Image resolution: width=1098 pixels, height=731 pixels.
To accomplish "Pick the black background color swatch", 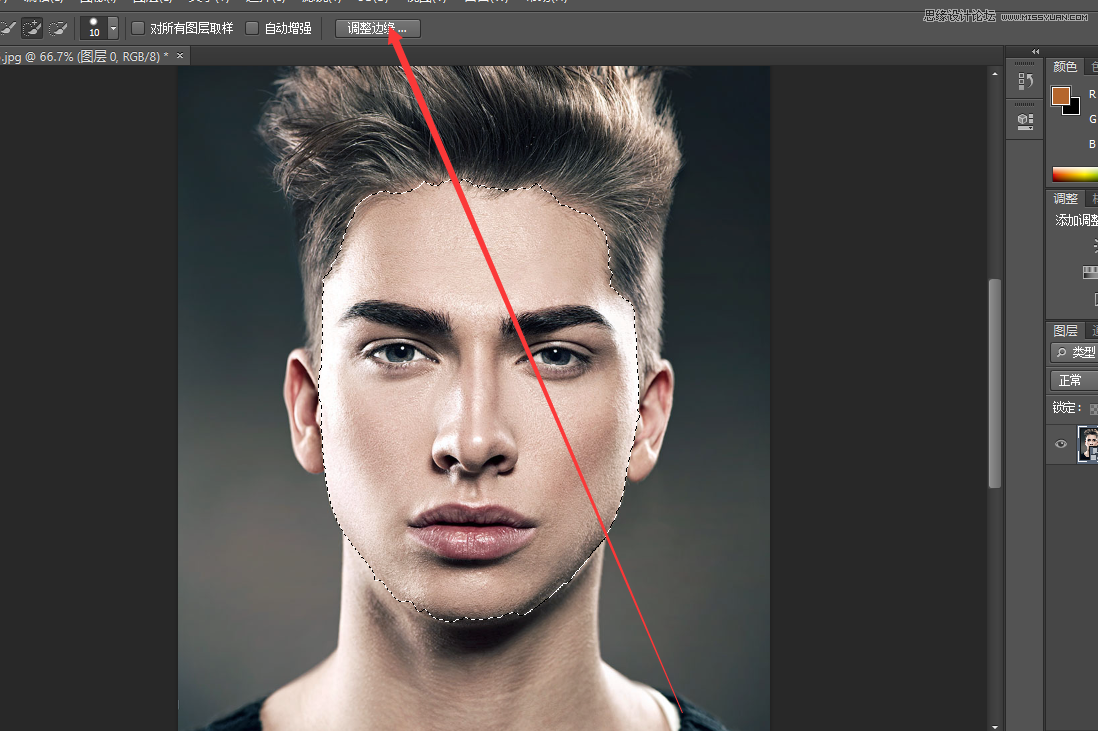I will [1073, 108].
